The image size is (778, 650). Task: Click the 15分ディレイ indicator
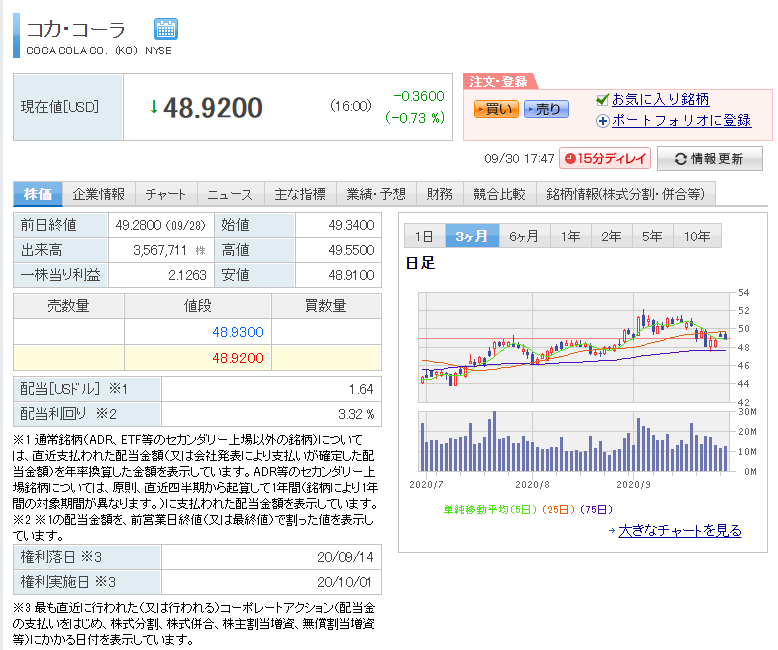coord(605,158)
